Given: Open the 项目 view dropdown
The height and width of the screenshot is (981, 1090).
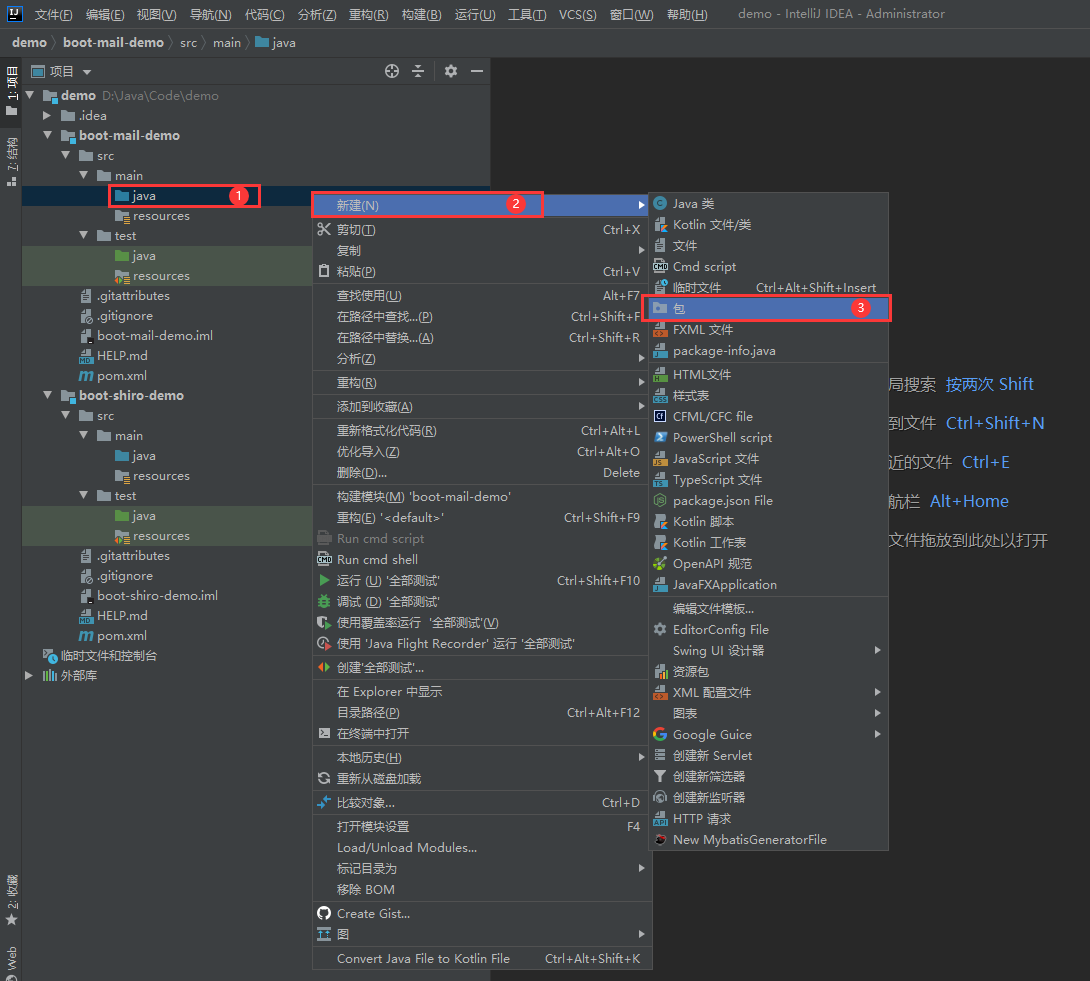Looking at the screenshot, I should click(87, 72).
